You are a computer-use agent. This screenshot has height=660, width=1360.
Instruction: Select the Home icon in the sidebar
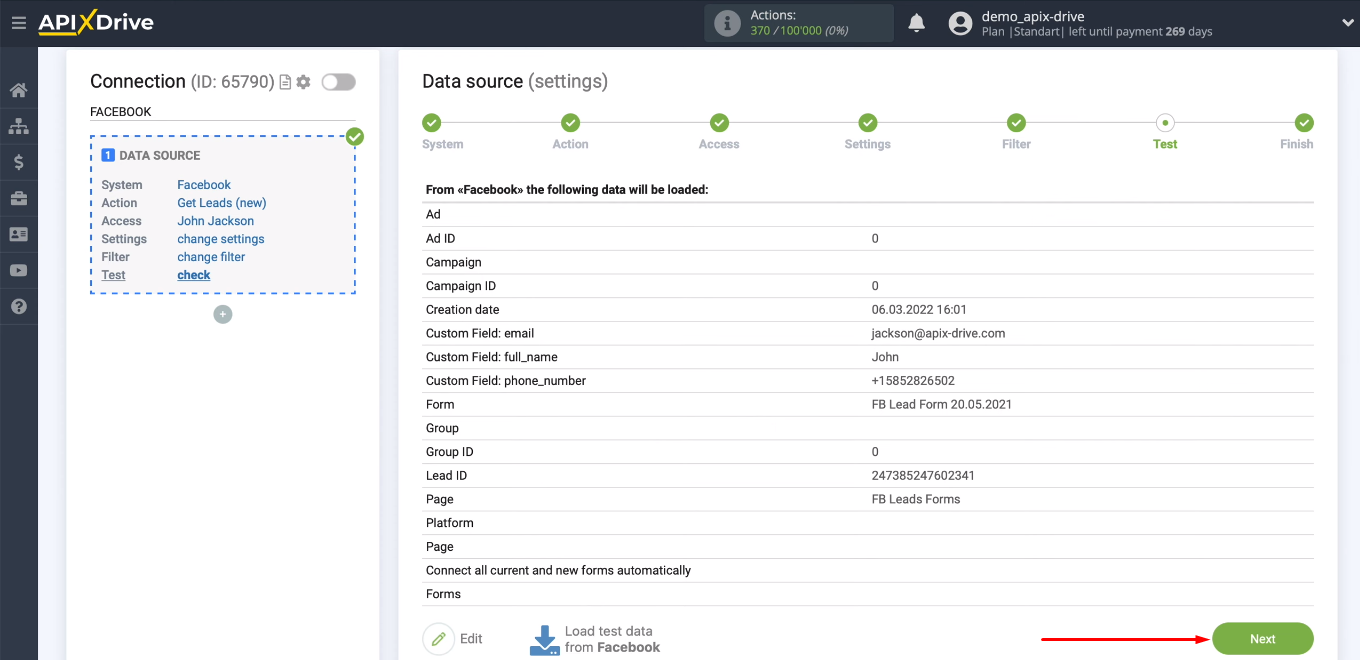tap(19, 90)
